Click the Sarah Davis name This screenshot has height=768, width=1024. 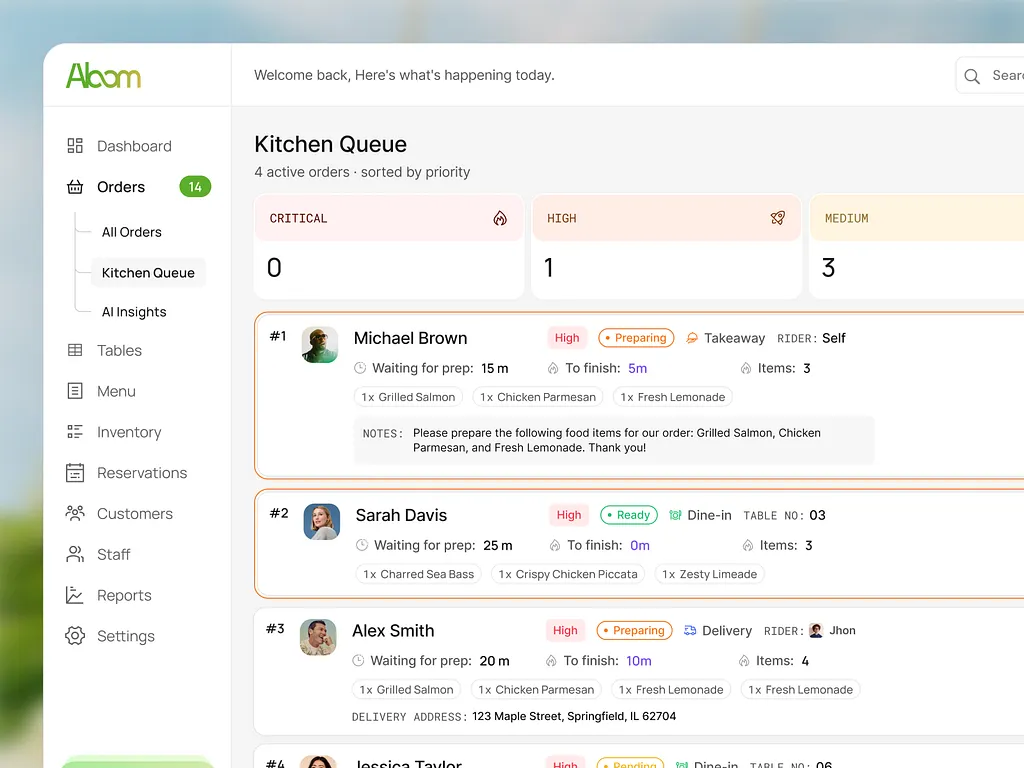[x=401, y=515]
